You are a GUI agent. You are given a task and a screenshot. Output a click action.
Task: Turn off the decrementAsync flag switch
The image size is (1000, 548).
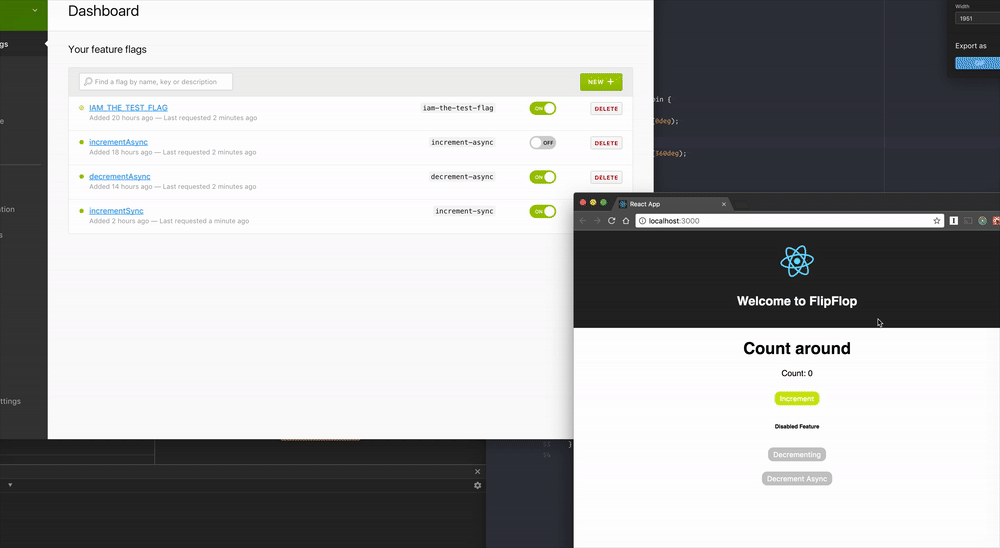pyautogui.click(x=542, y=177)
